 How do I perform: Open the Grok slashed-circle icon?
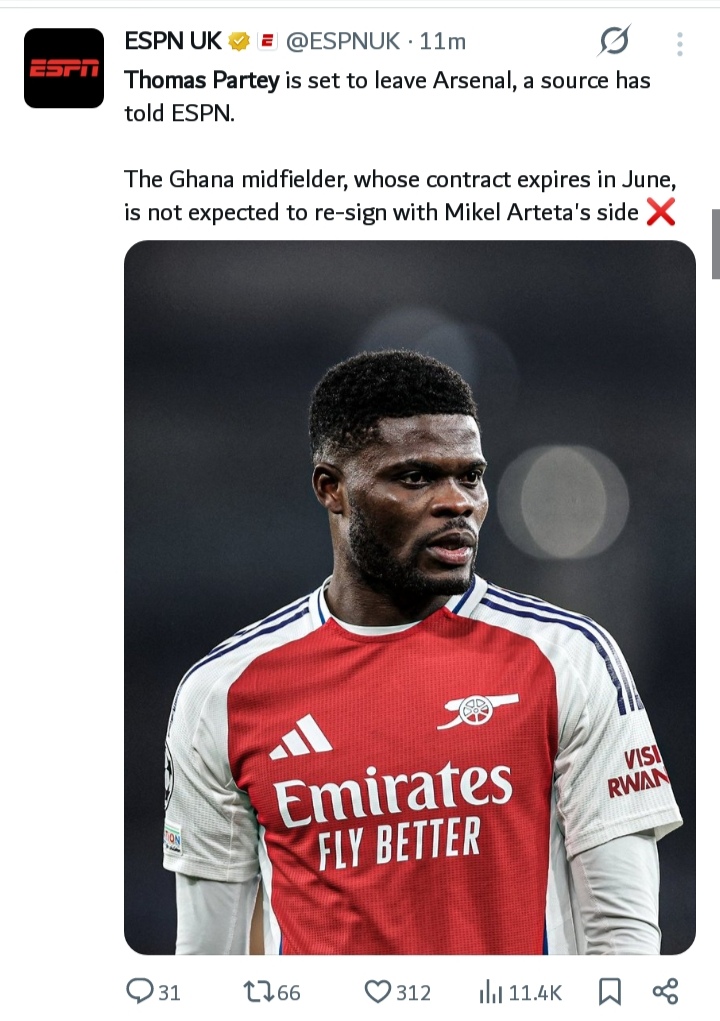(614, 42)
